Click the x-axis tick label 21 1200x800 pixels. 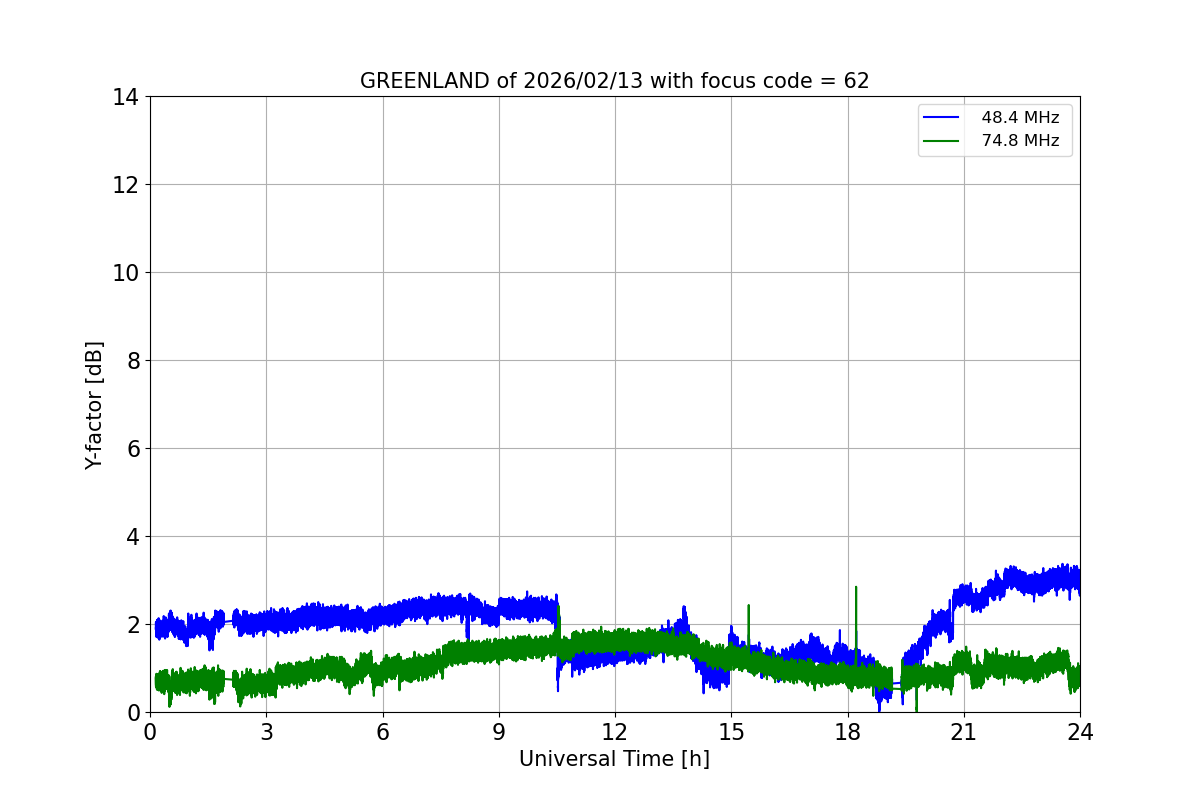[964, 731]
